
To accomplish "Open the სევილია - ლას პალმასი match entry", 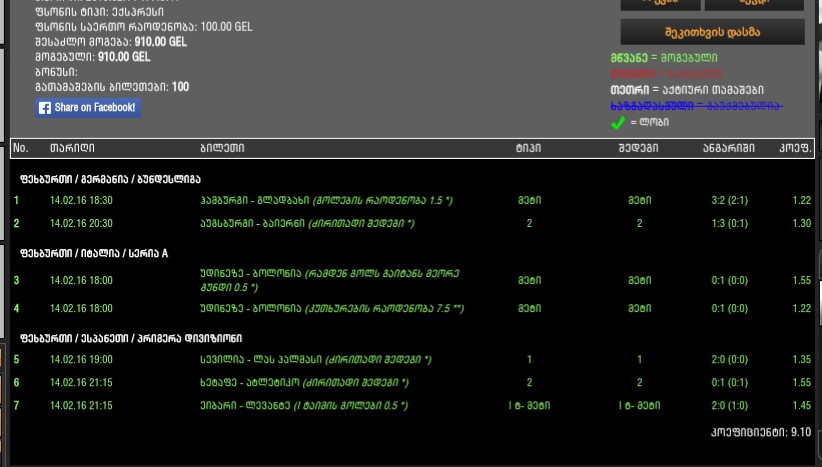I will pyautogui.click(x=316, y=360).
